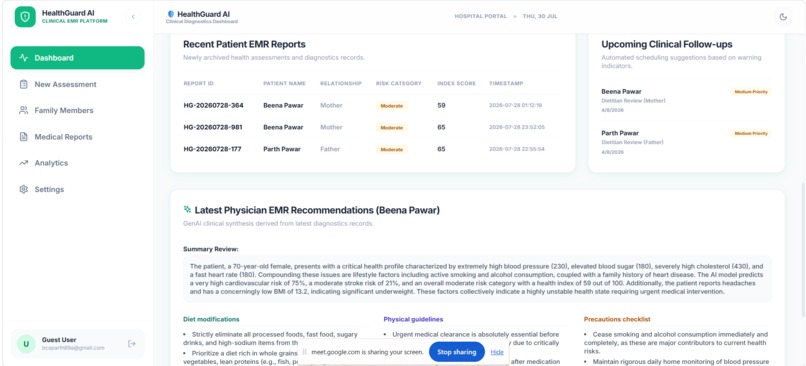Toggle dark mode with the moon icon
Image resolution: width=806 pixels, height=366 pixels.
point(783,16)
